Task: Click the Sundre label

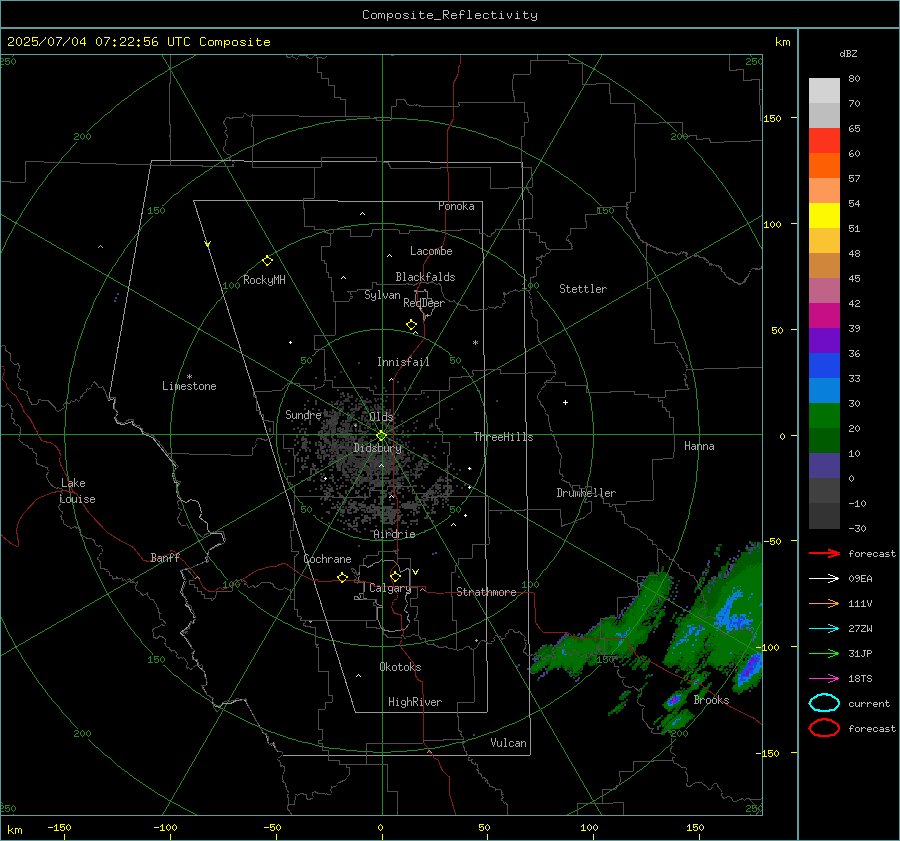Action: pos(303,415)
